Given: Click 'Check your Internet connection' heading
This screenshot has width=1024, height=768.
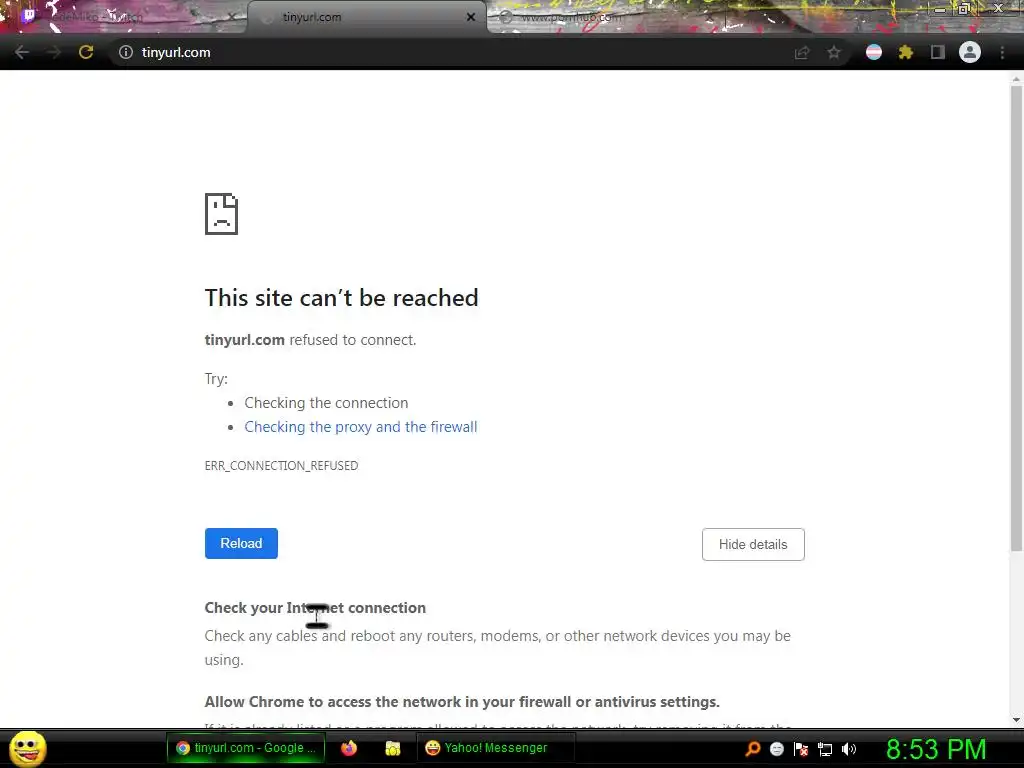Looking at the screenshot, I should pyautogui.click(x=315, y=608).
